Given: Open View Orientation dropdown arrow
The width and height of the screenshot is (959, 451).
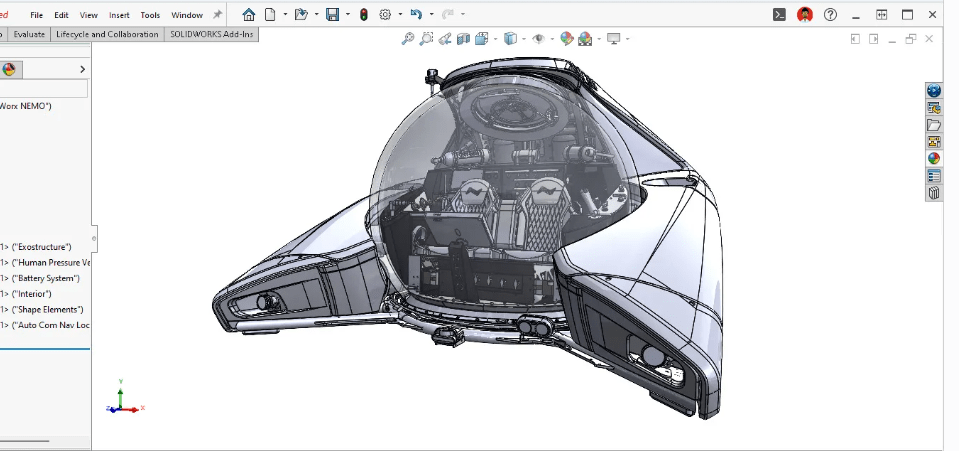Looking at the screenshot, I should pos(495,39).
